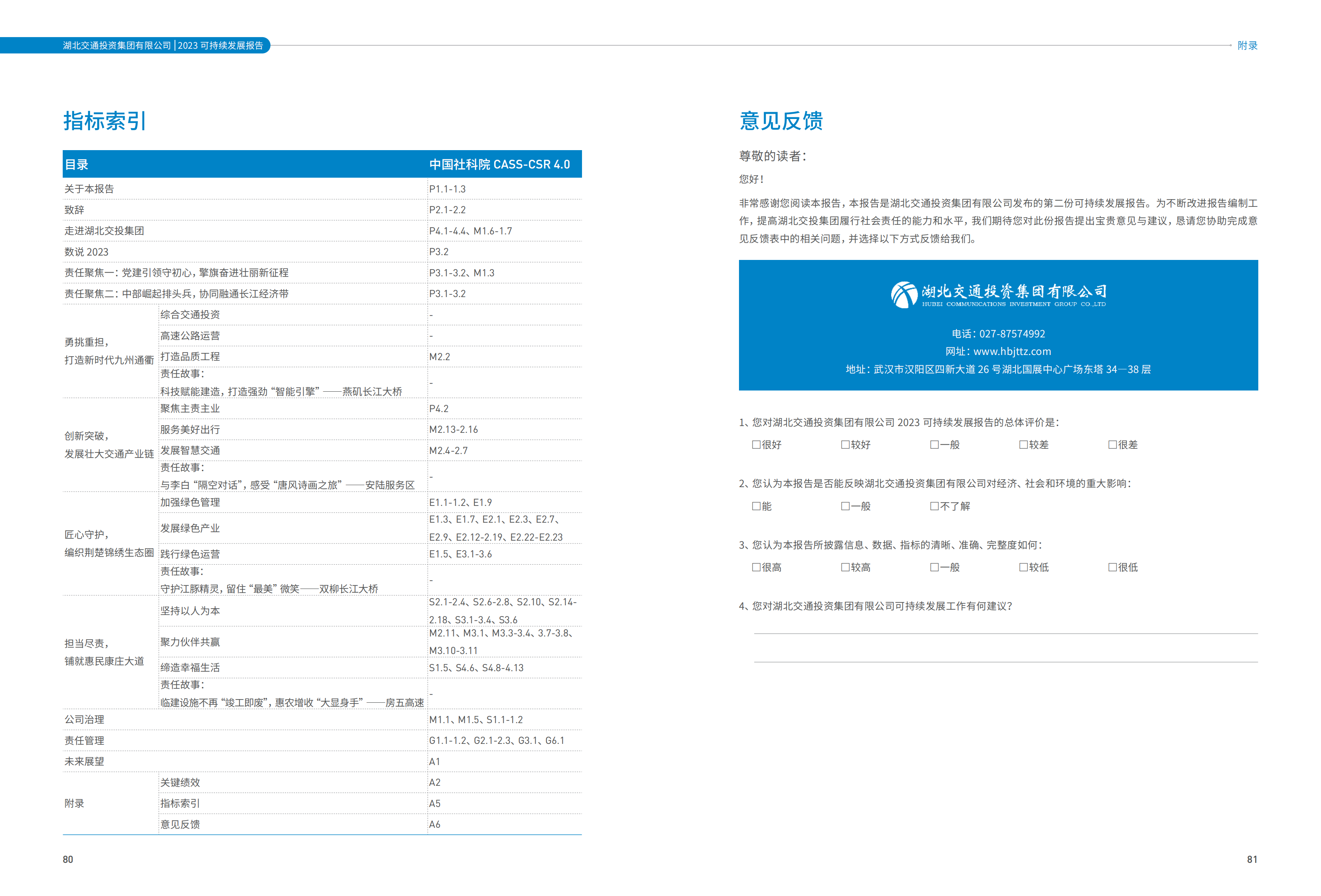The height and width of the screenshot is (896, 1321).
Task: Select the 关键绩效 appendix entry
Action: 180,783
